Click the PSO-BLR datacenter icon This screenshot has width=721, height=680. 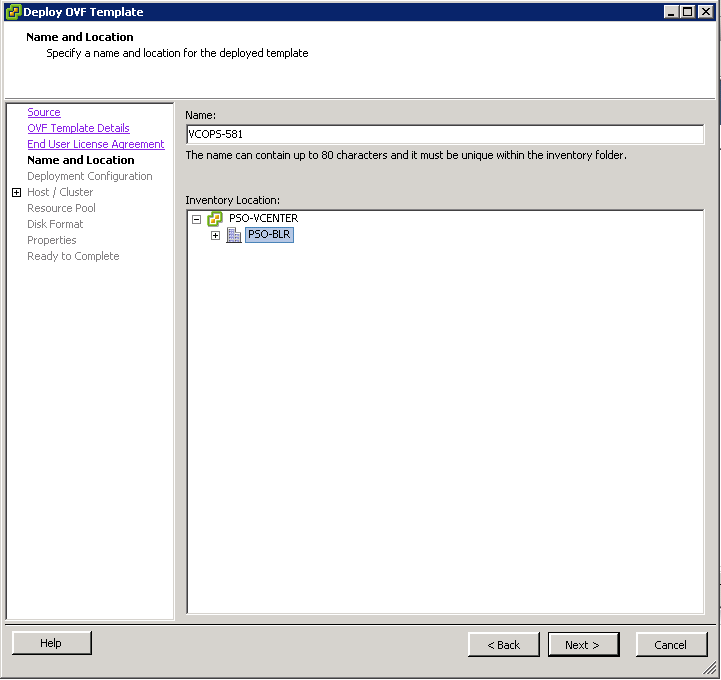pyautogui.click(x=234, y=235)
